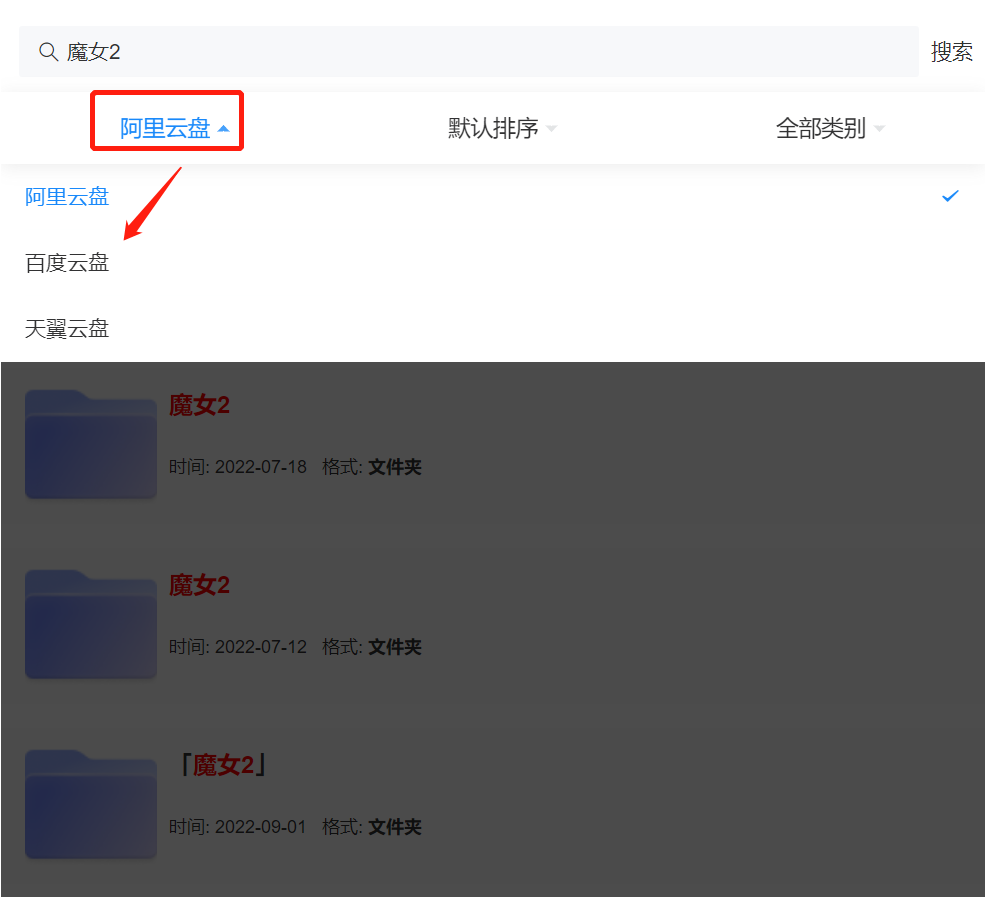This screenshot has height=897, width=985.
Task: Focus the search field containing 魔女2
Action: tap(469, 52)
